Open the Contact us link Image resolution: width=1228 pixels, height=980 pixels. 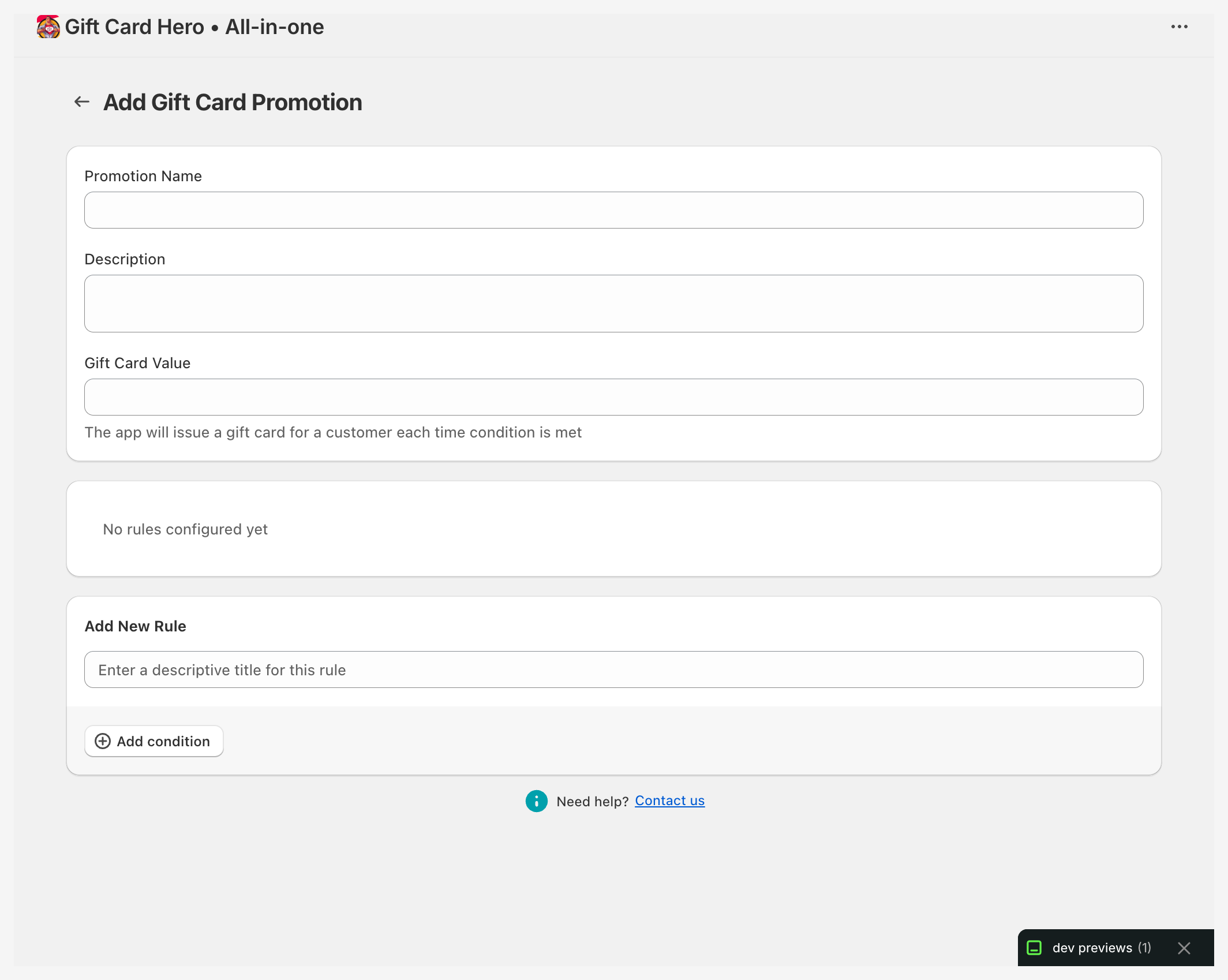669,801
